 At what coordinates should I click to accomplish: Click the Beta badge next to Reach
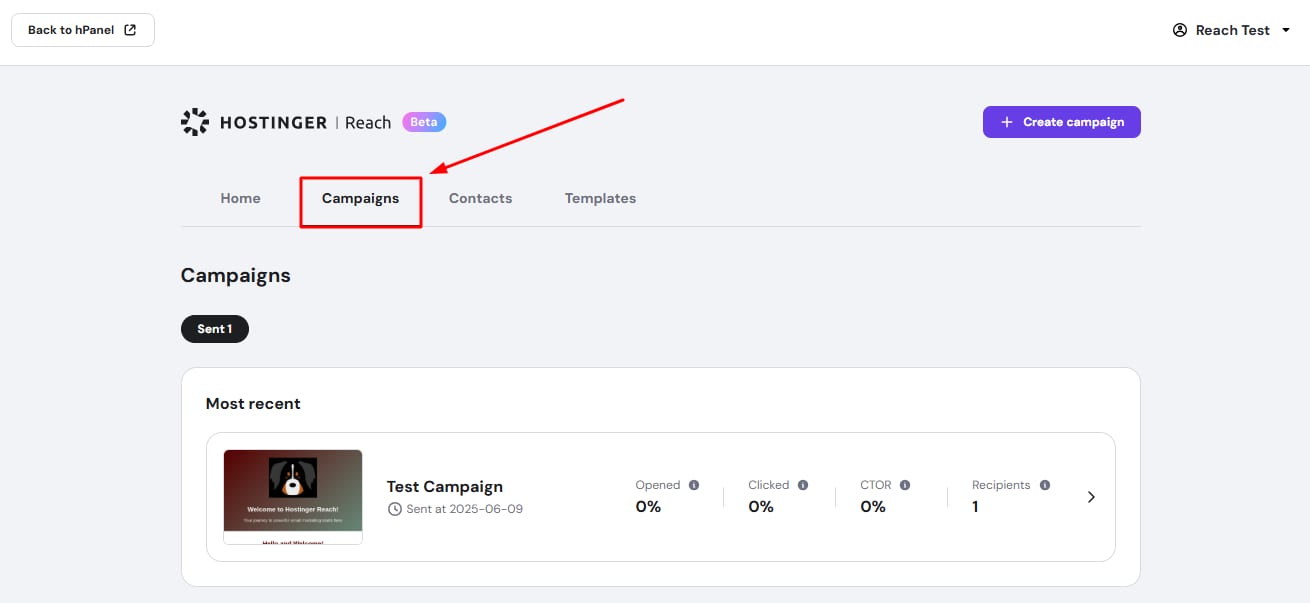(x=424, y=122)
